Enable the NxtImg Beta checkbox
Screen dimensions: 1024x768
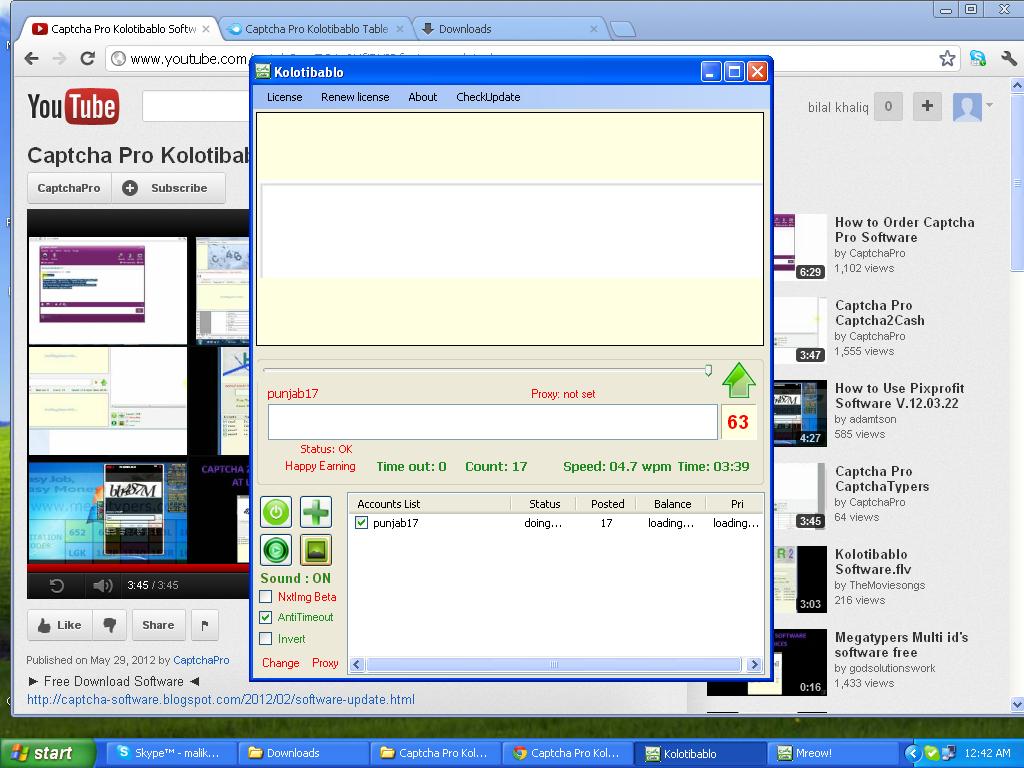[266, 596]
